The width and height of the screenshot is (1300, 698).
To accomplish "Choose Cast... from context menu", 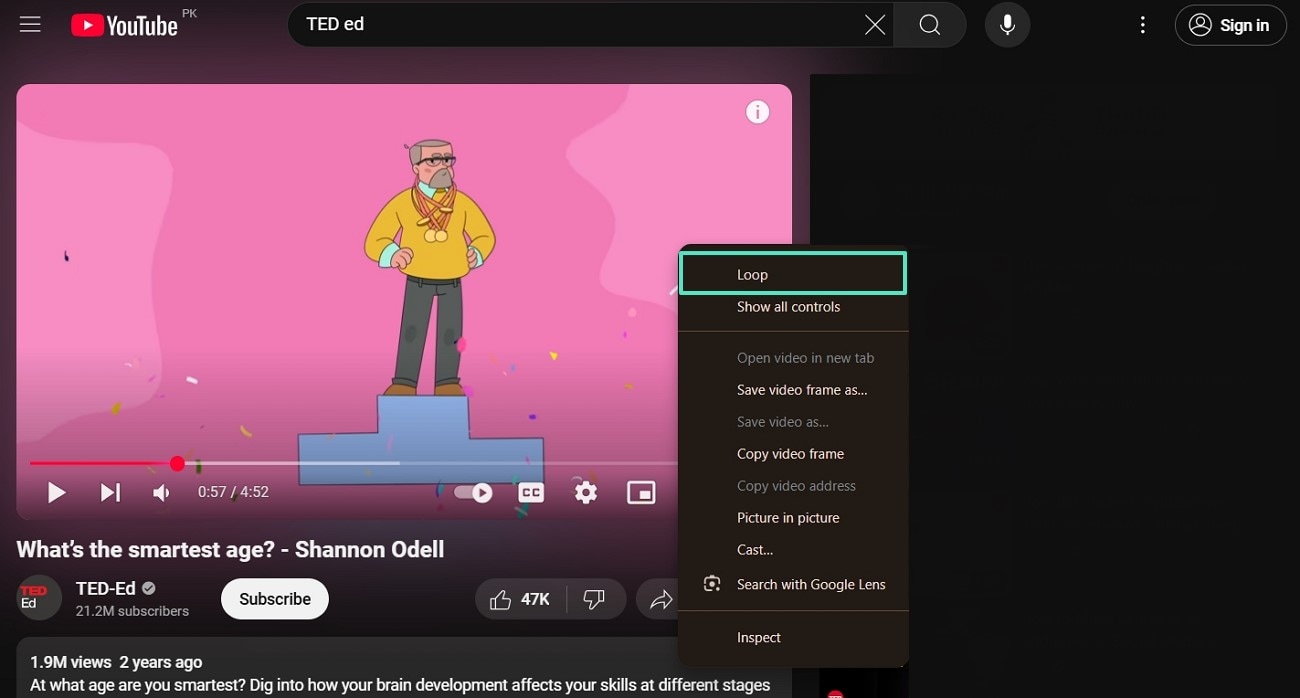I will (793, 550).
